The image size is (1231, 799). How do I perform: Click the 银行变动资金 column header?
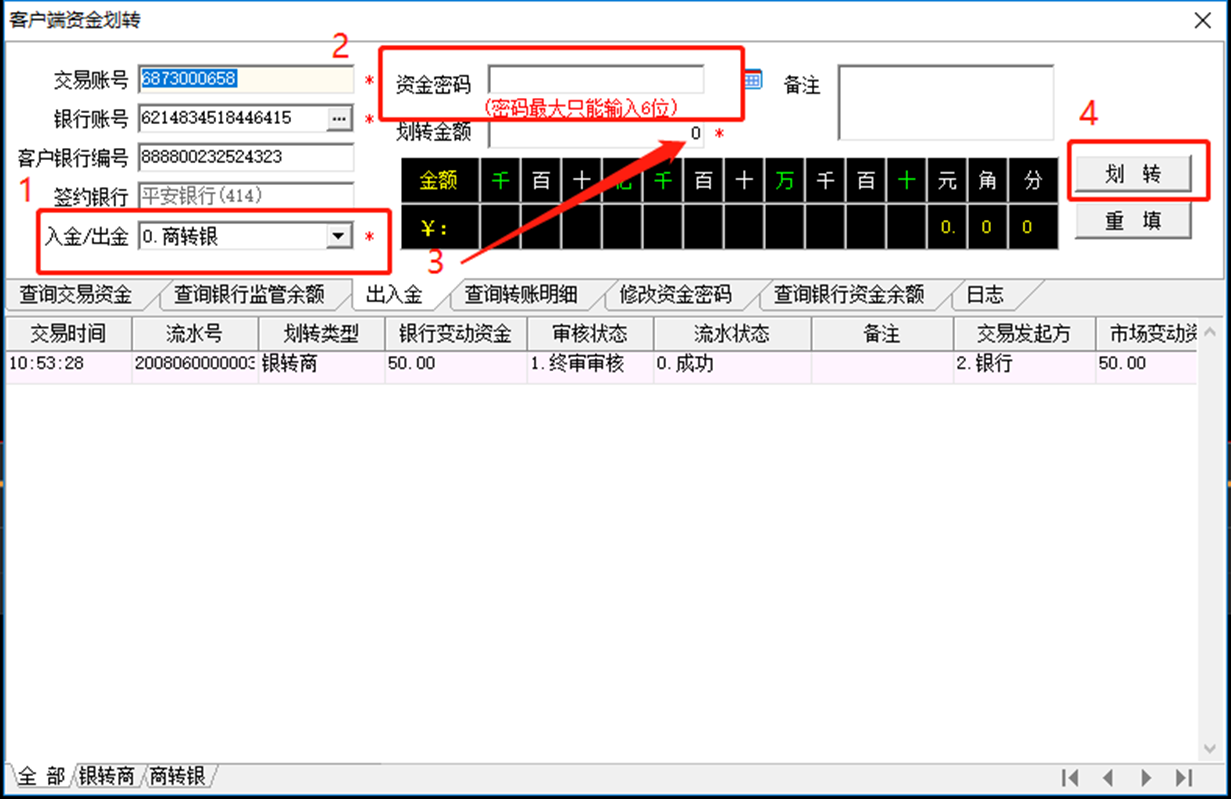click(455, 334)
